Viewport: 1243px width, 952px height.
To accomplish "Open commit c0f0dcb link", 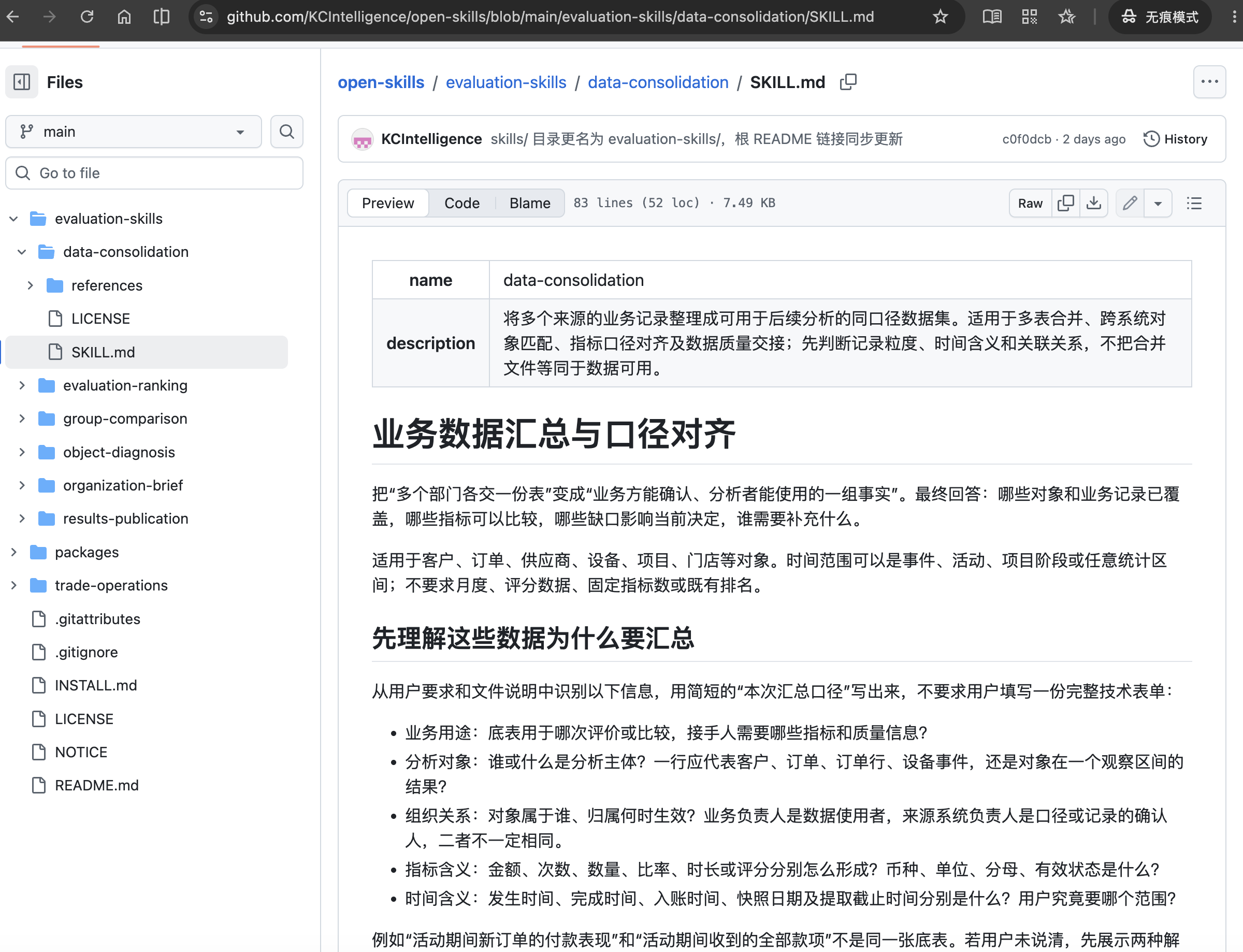I will pos(1026,139).
